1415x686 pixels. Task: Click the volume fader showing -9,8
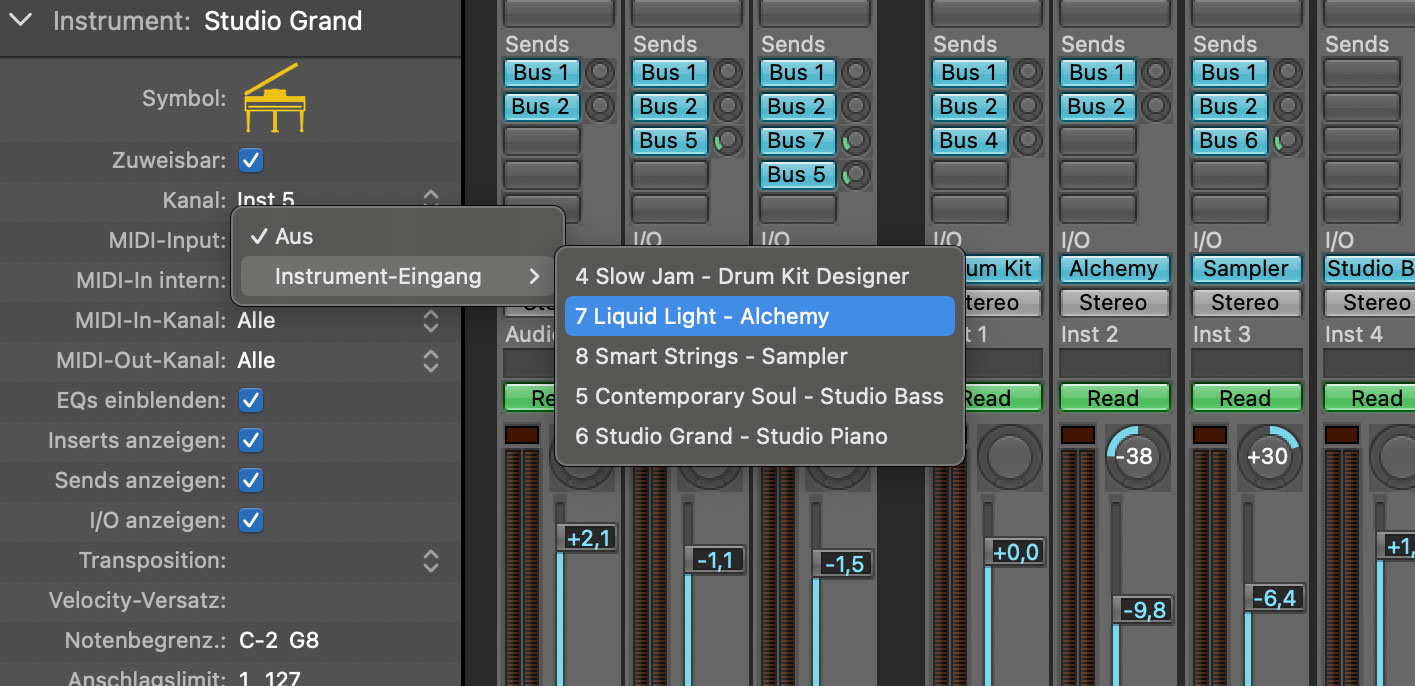(x=1143, y=609)
